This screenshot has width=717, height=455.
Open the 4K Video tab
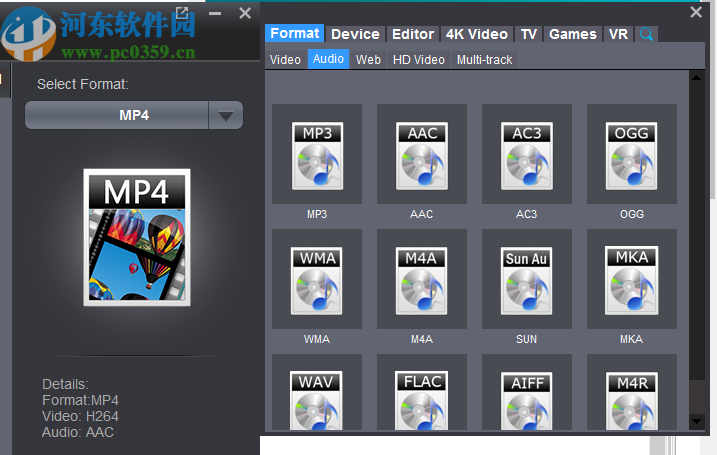(x=476, y=34)
